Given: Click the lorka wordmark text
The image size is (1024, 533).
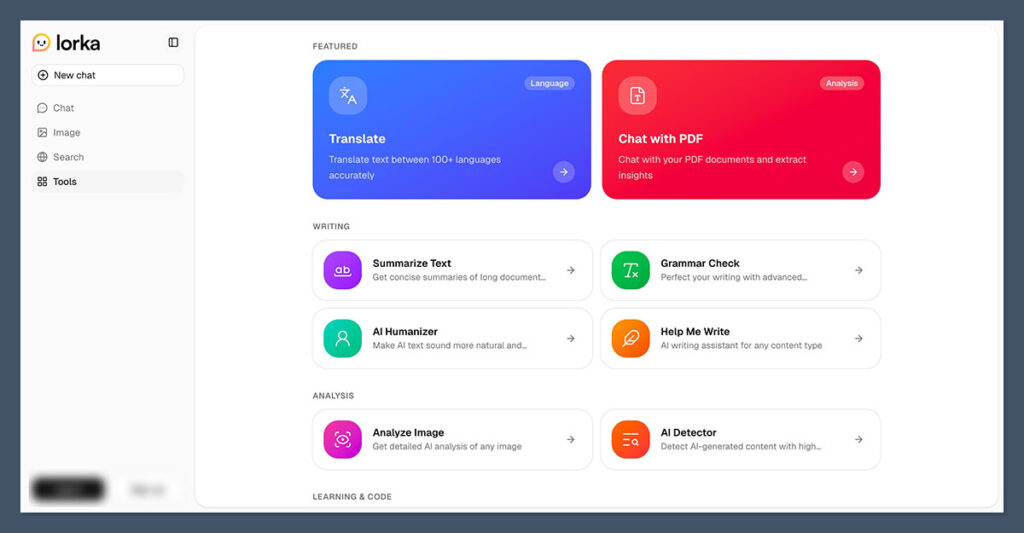Looking at the screenshot, I should [78, 43].
